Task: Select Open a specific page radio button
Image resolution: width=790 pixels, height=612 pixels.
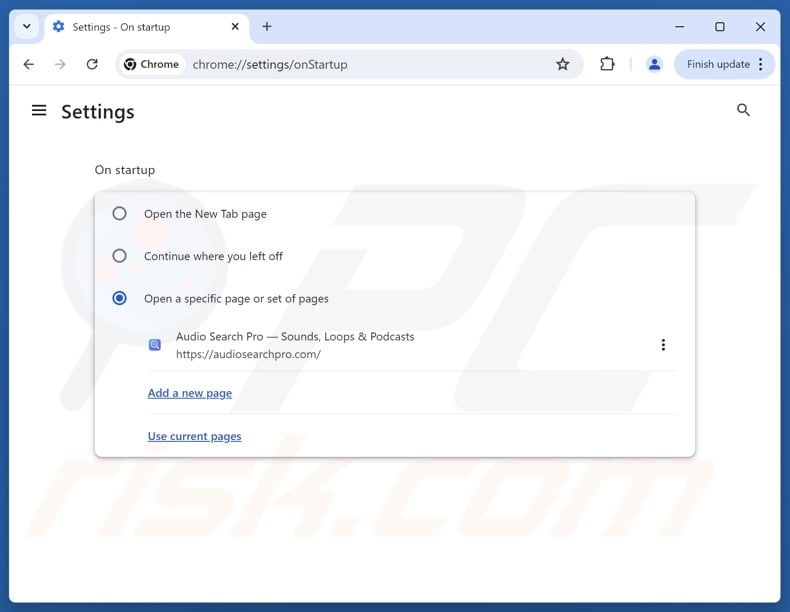Action: [120, 298]
